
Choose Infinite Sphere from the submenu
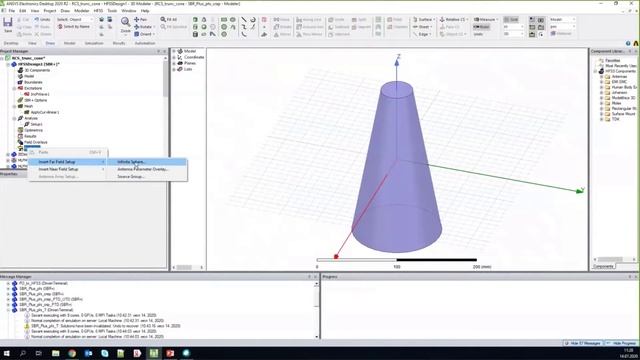[147, 162]
